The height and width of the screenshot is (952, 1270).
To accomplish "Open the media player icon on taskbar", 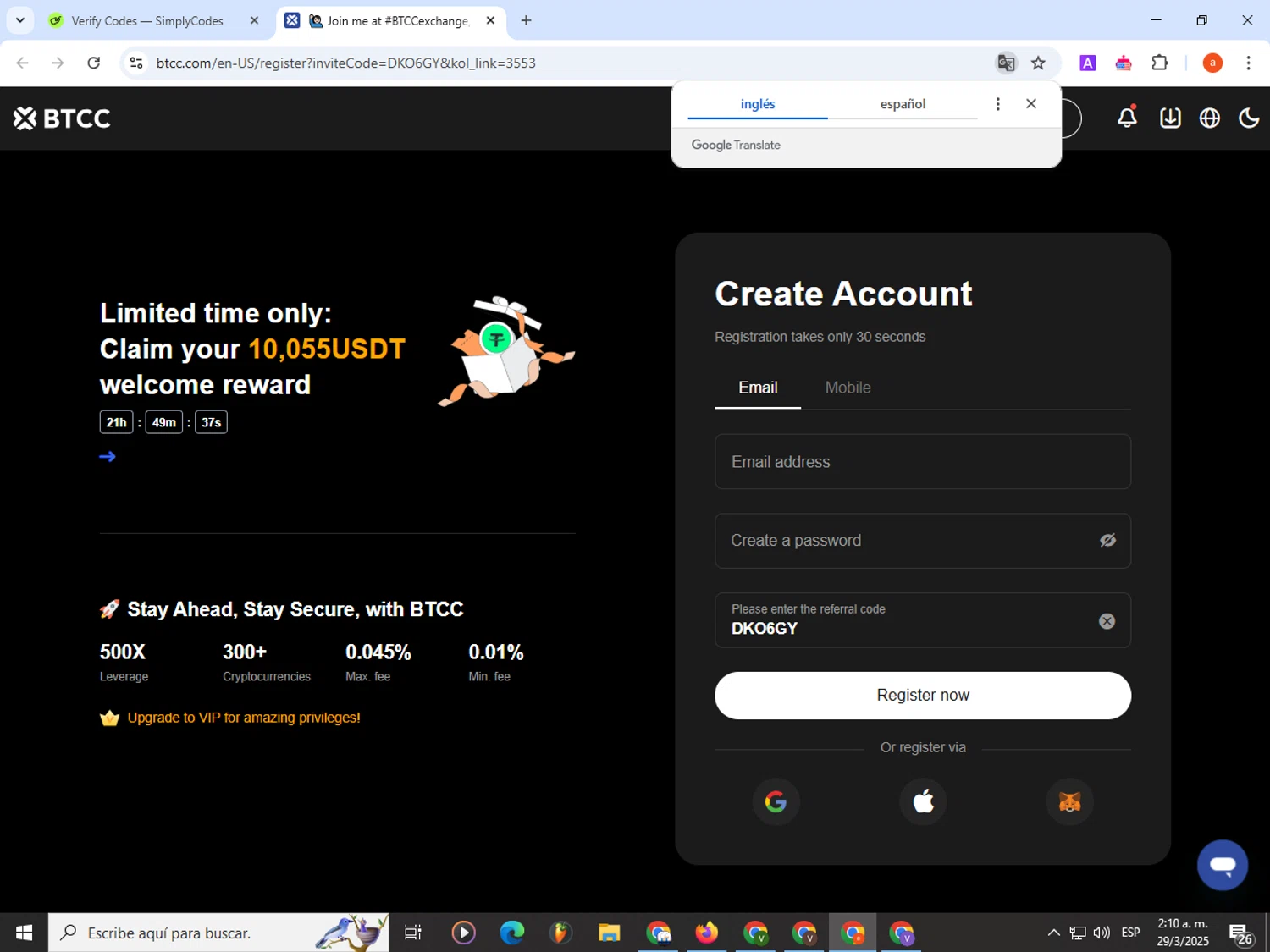I will click(x=463, y=933).
